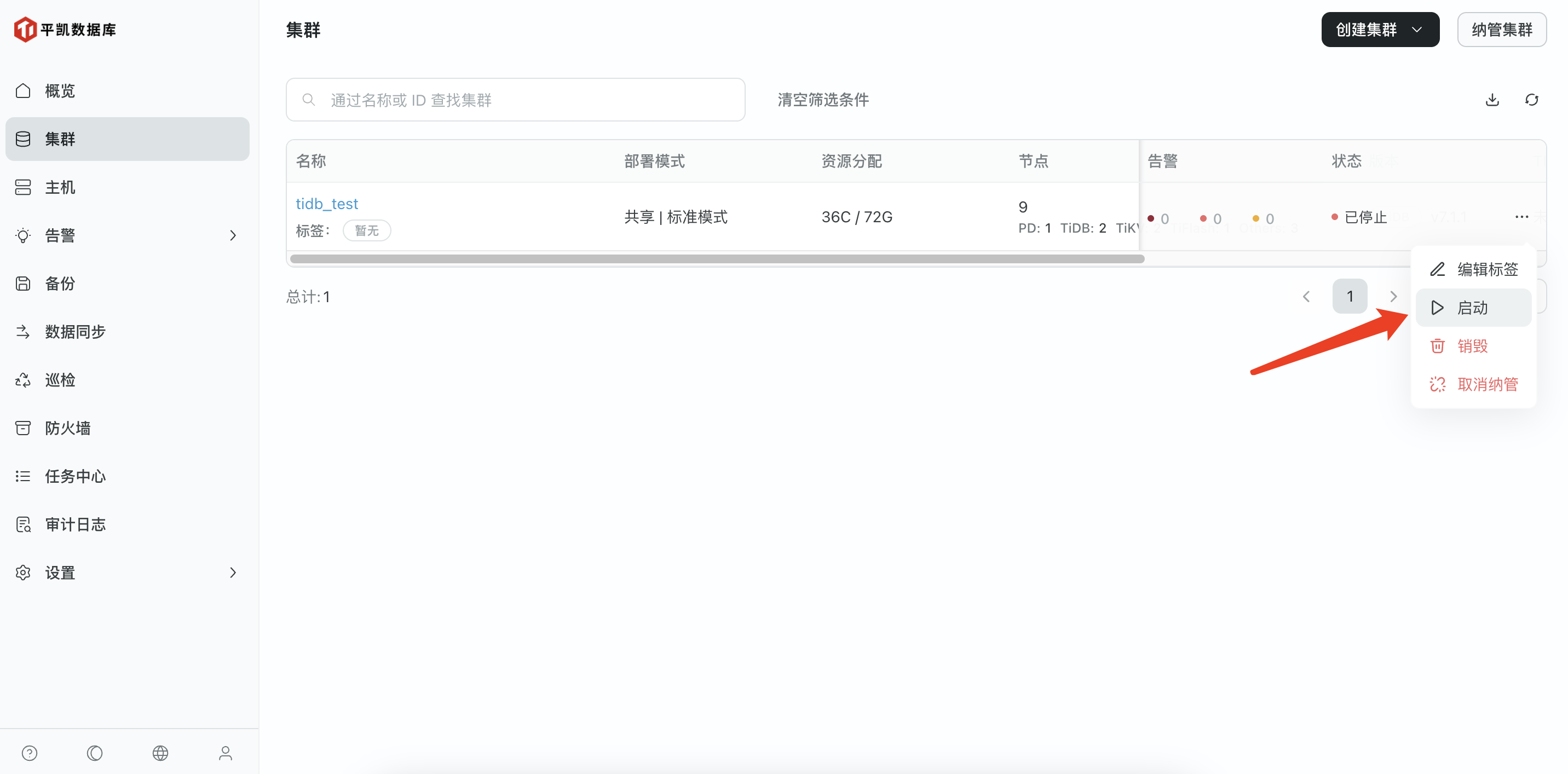This screenshot has height=774, width=1568.
Task: Click the download/export cluster list icon
Action: click(1492, 100)
